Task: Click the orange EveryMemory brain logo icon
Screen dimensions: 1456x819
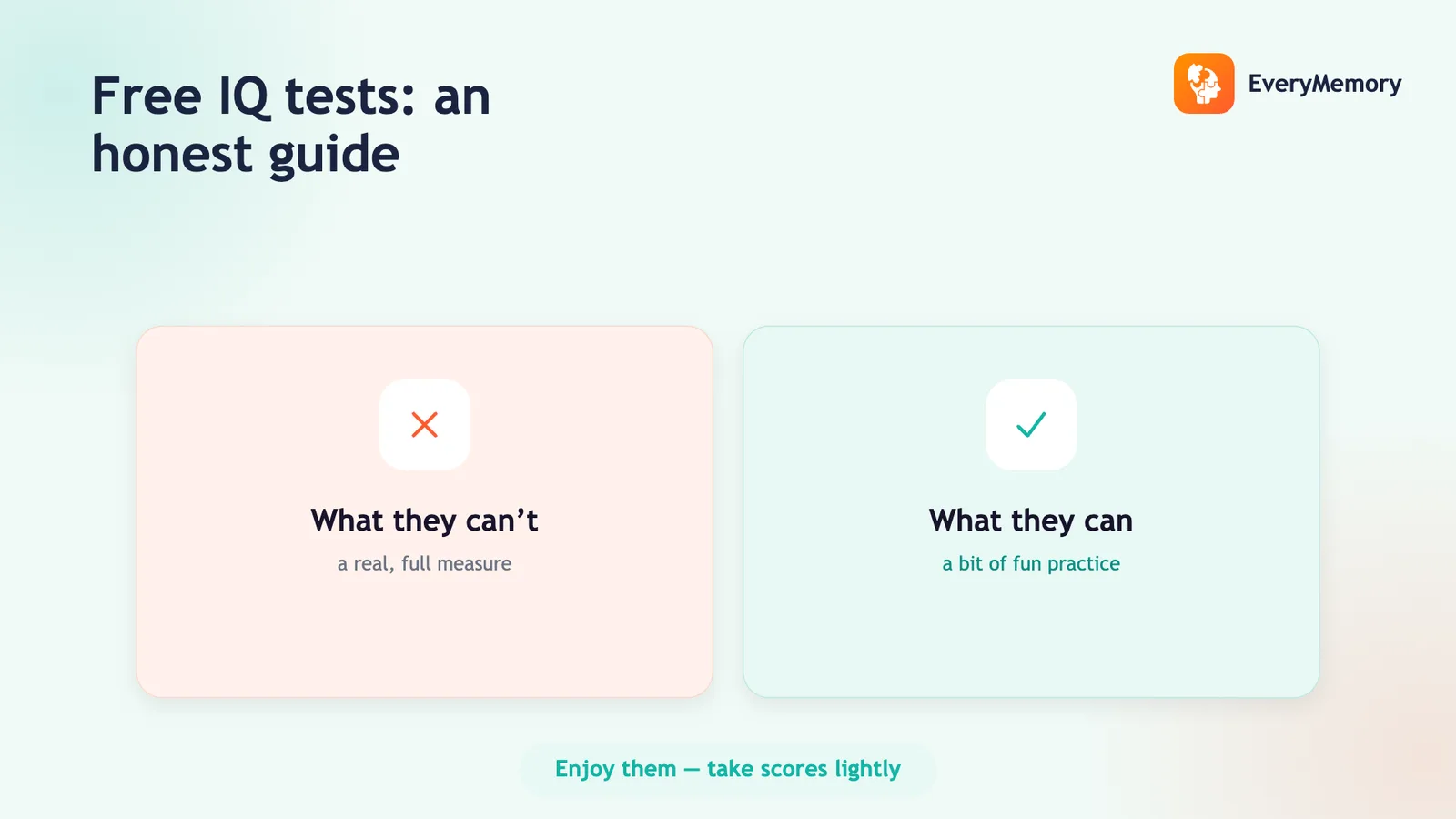Action: coord(1203,84)
